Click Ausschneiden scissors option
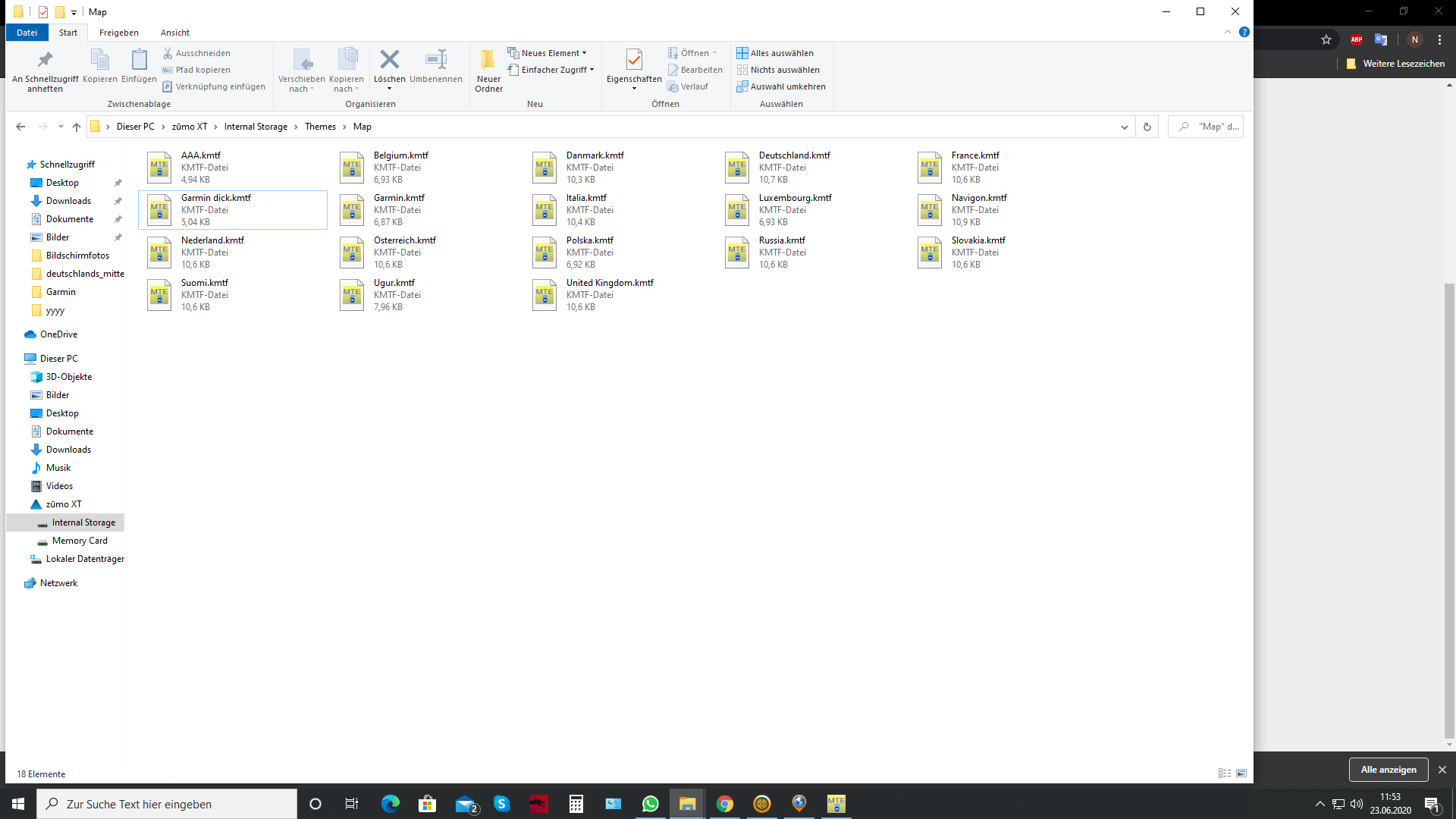Image resolution: width=1456 pixels, height=819 pixels. pyautogui.click(x=196, y=53)
